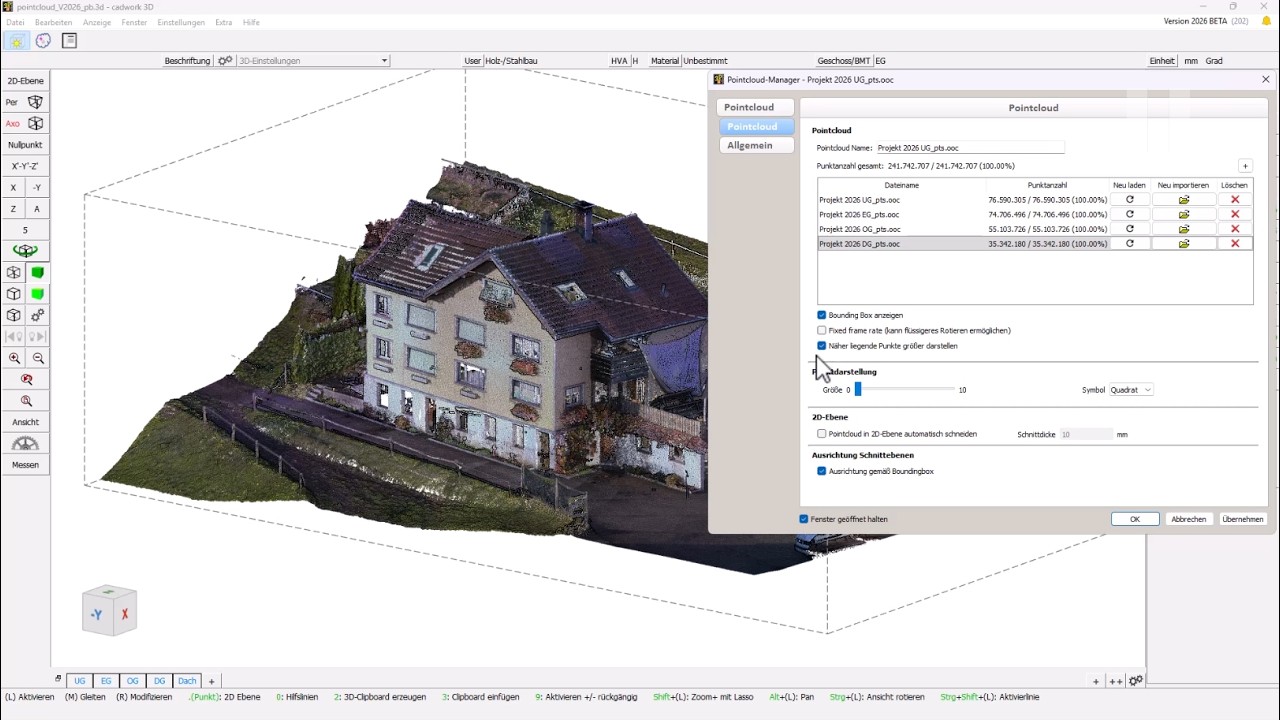Open the gear settings beside Beschriftung
The height and width of the screenshot is (720, 1280).
[225, 61]
